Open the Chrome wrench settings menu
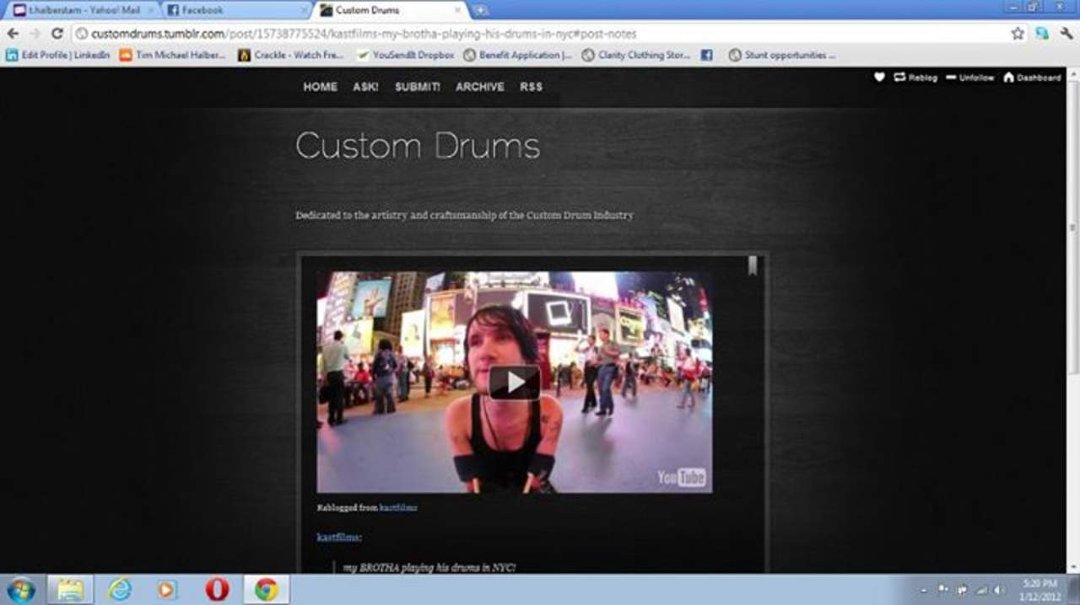 (1066, 33)
